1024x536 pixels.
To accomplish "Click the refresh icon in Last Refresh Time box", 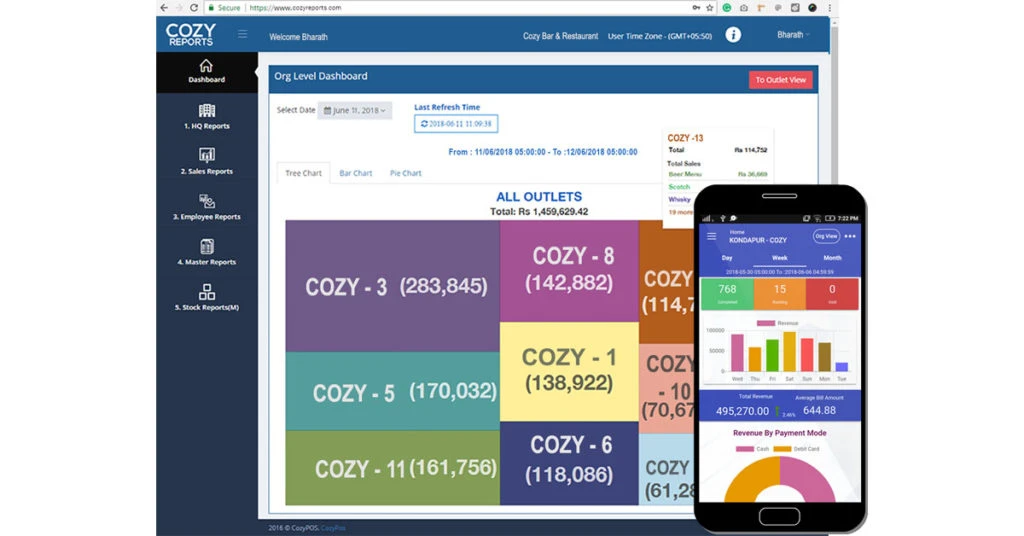I will [x=424, y=123].
